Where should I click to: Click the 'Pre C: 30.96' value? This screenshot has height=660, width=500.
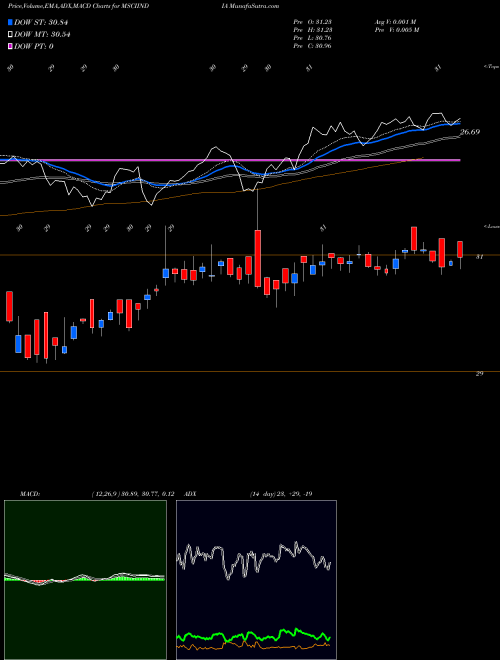tap(313, 46)
